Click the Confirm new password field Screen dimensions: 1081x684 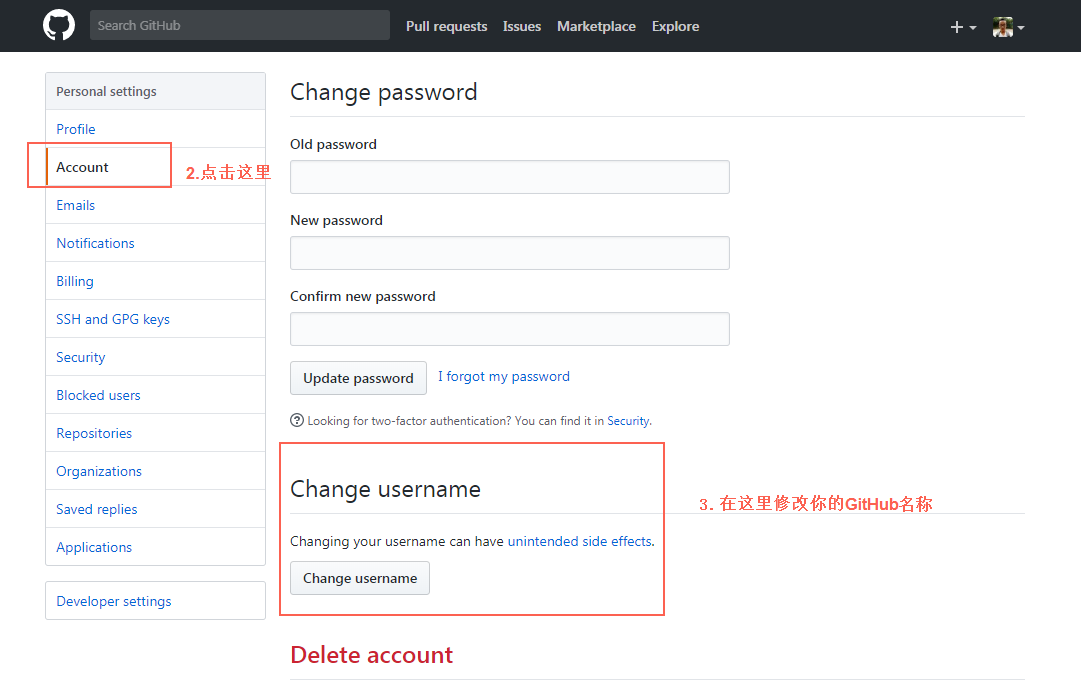(x=509, y=329)
